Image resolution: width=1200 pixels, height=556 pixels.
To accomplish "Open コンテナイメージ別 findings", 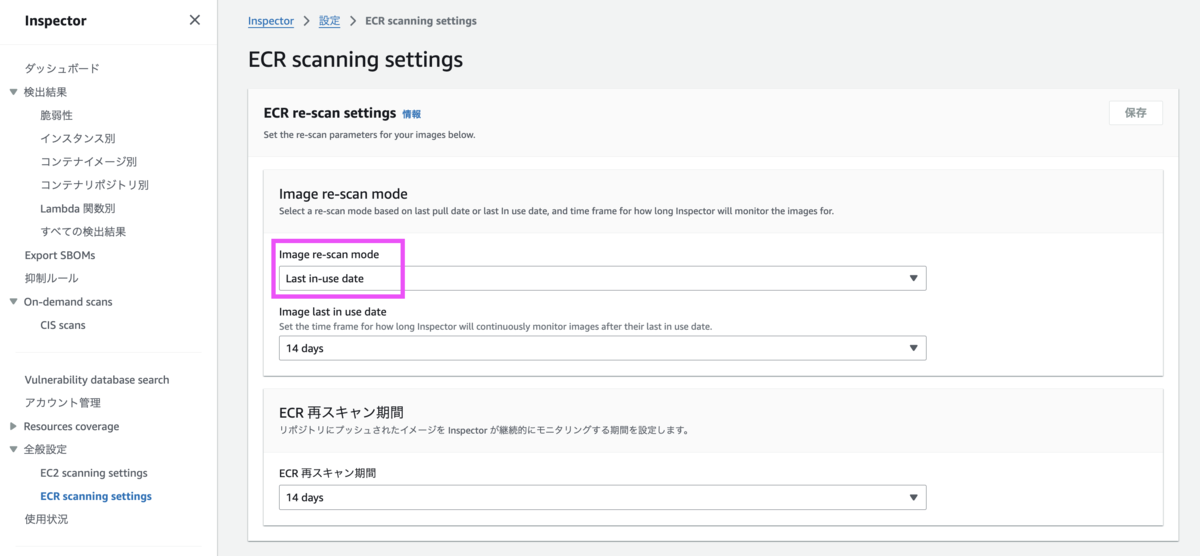I will tap(88, 161).
